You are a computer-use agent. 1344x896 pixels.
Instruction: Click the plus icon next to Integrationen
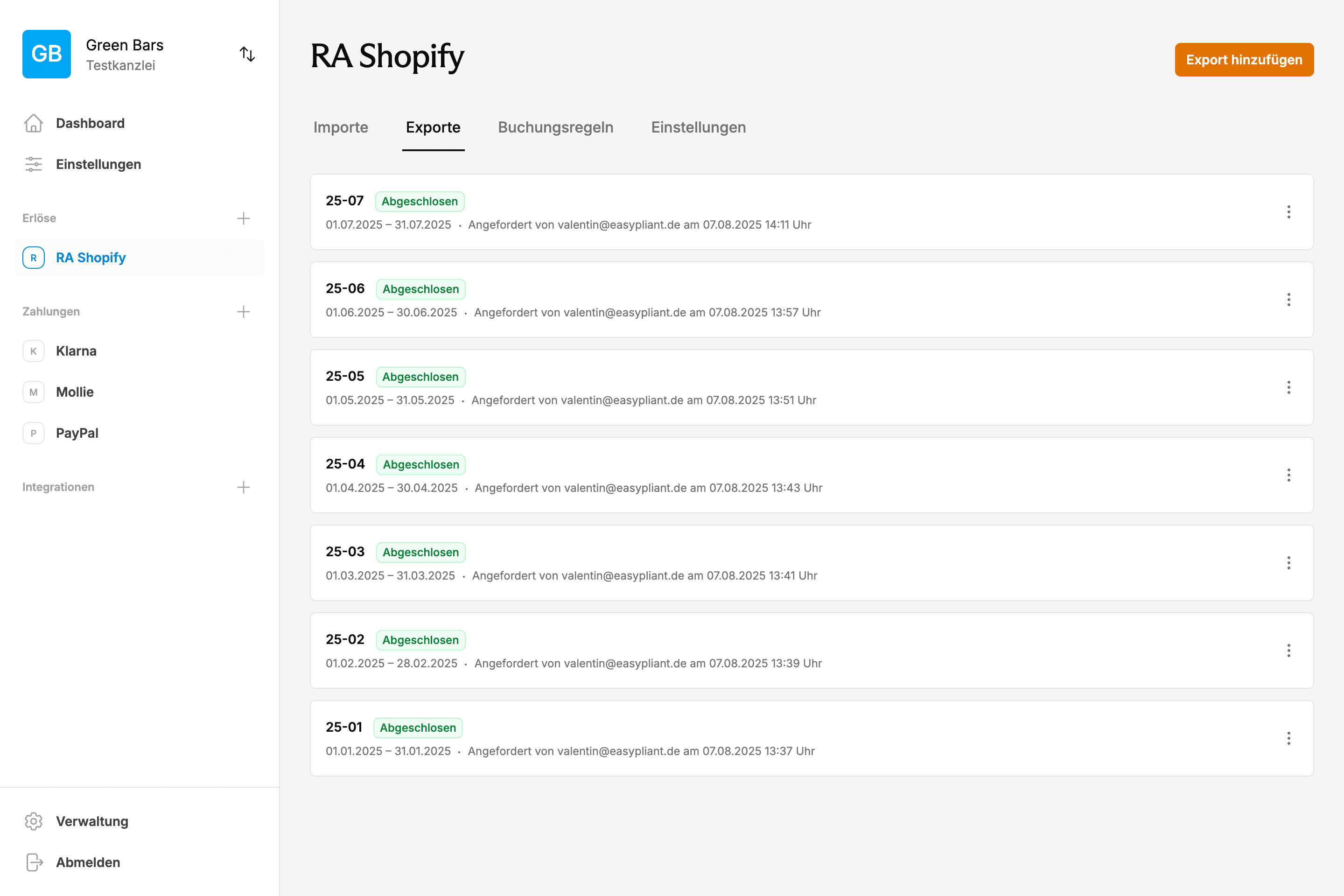[244, 487]
